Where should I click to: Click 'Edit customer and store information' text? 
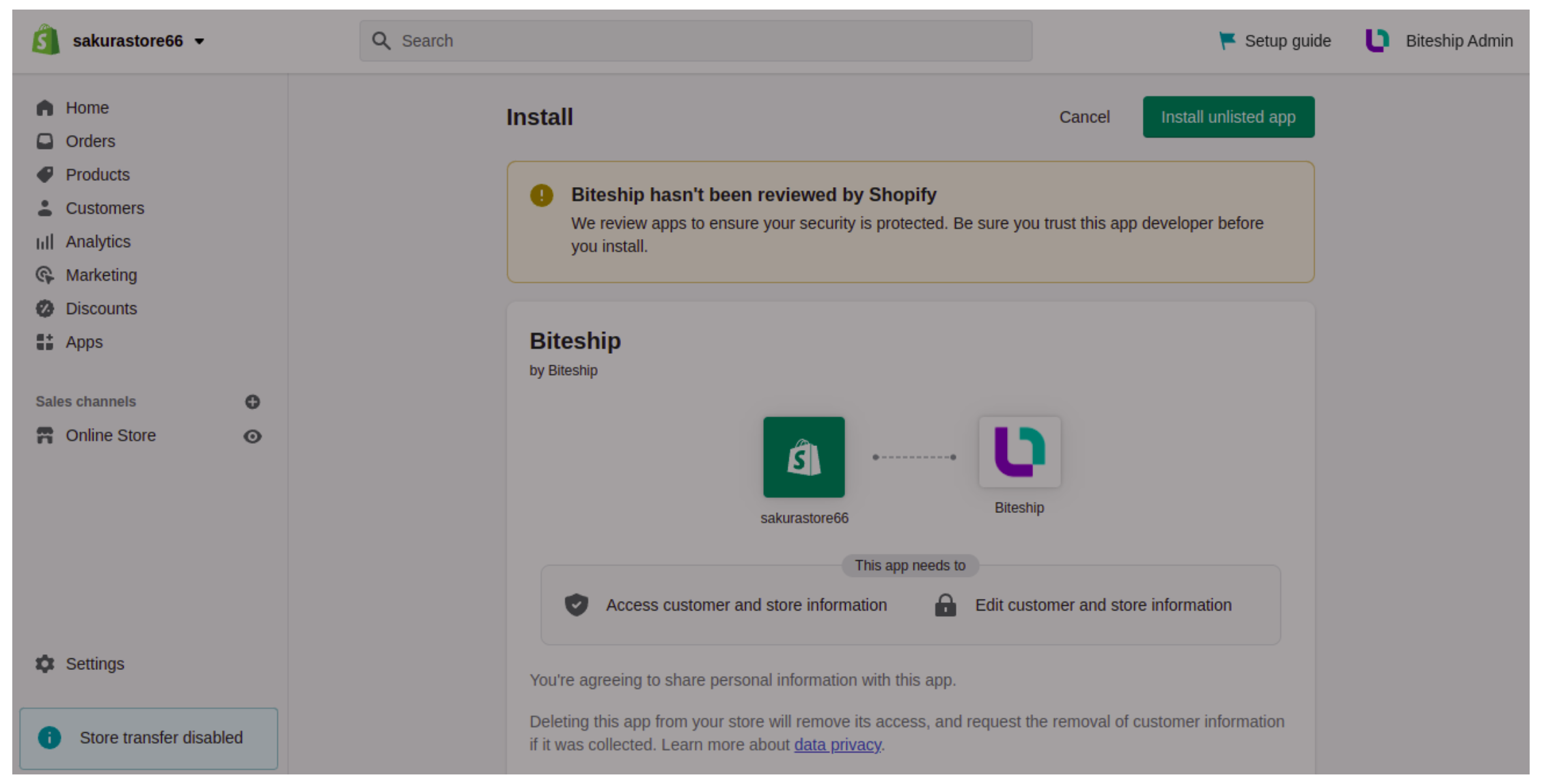[x=1103, y=605]
